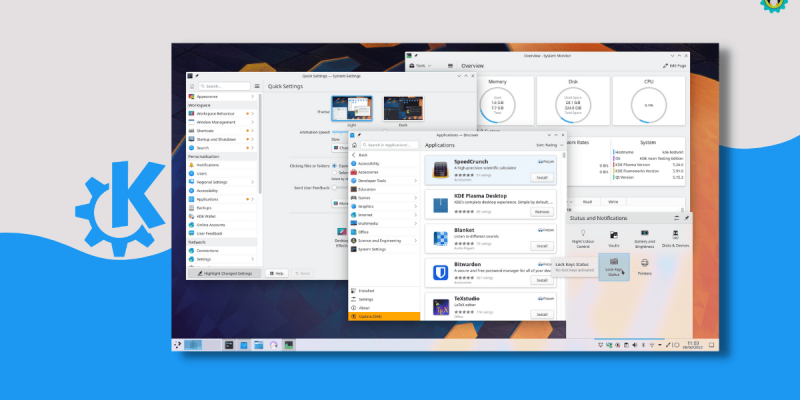800x400 pixels.
Task: Install SpeedCrunch
Action: tap(542, 178)
